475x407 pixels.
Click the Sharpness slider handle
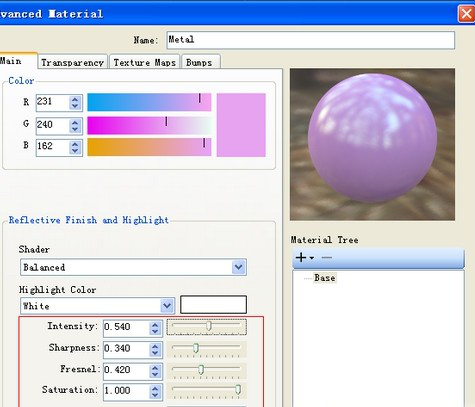click(x=196, y=348)
